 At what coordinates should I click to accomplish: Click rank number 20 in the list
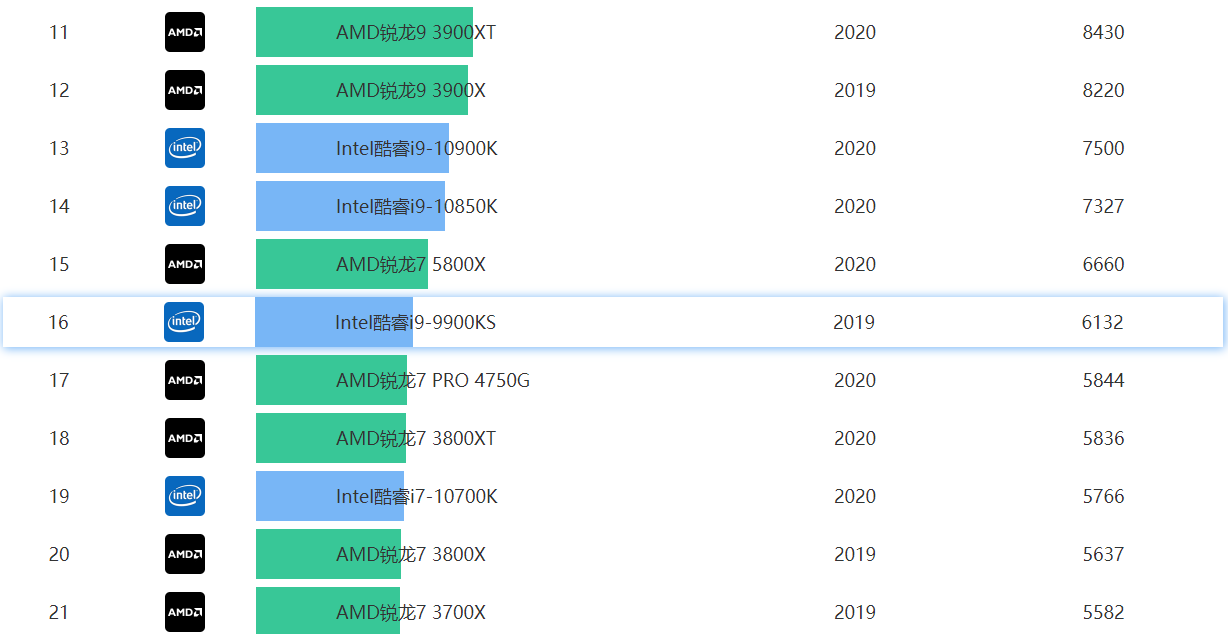[x=59, y=554]
